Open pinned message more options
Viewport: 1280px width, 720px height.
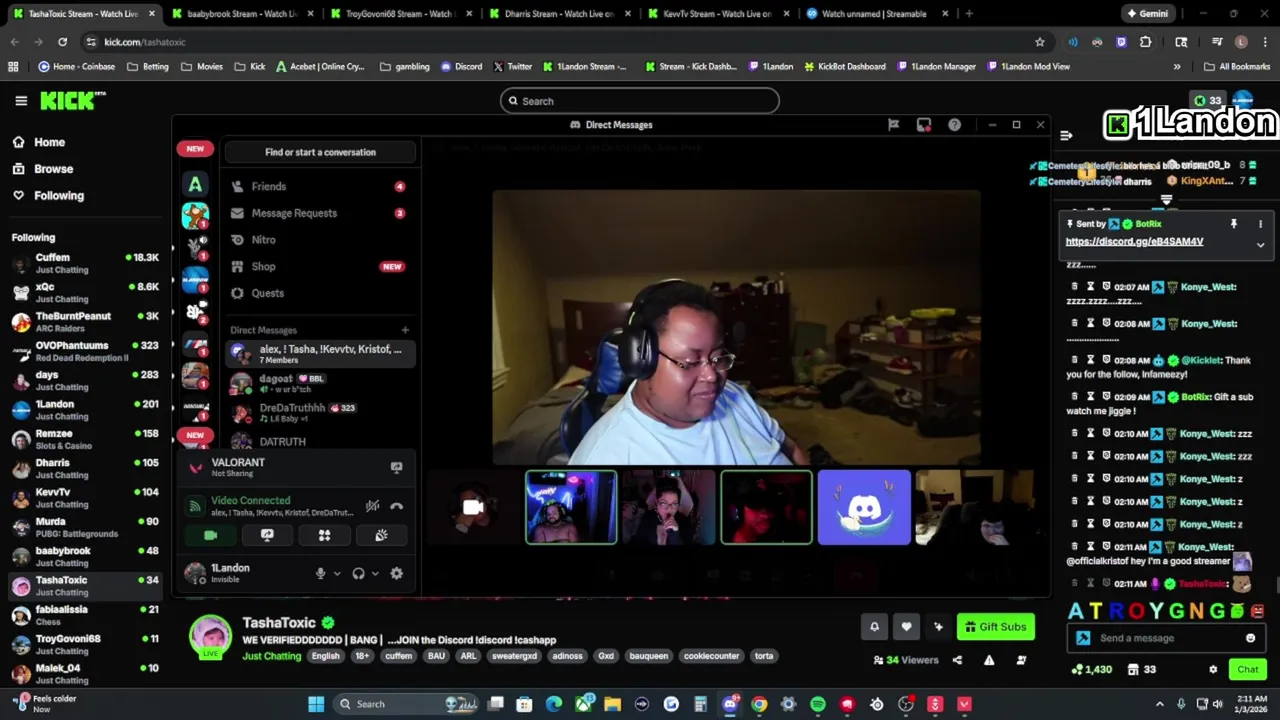(1260, 224)
